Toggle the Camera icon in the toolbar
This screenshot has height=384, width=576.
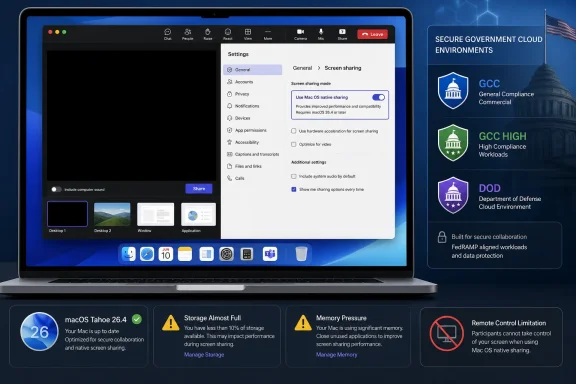(x=300, y=34)
